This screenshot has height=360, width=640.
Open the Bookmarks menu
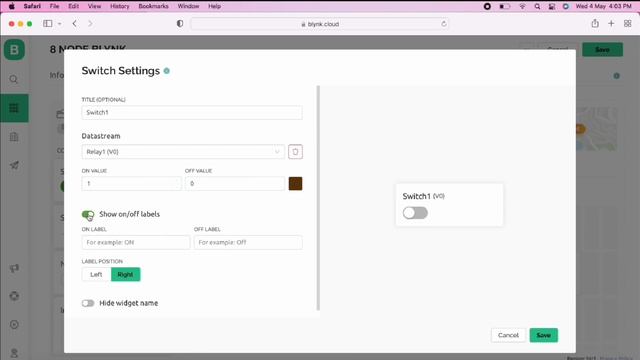[x=153, y=6]
